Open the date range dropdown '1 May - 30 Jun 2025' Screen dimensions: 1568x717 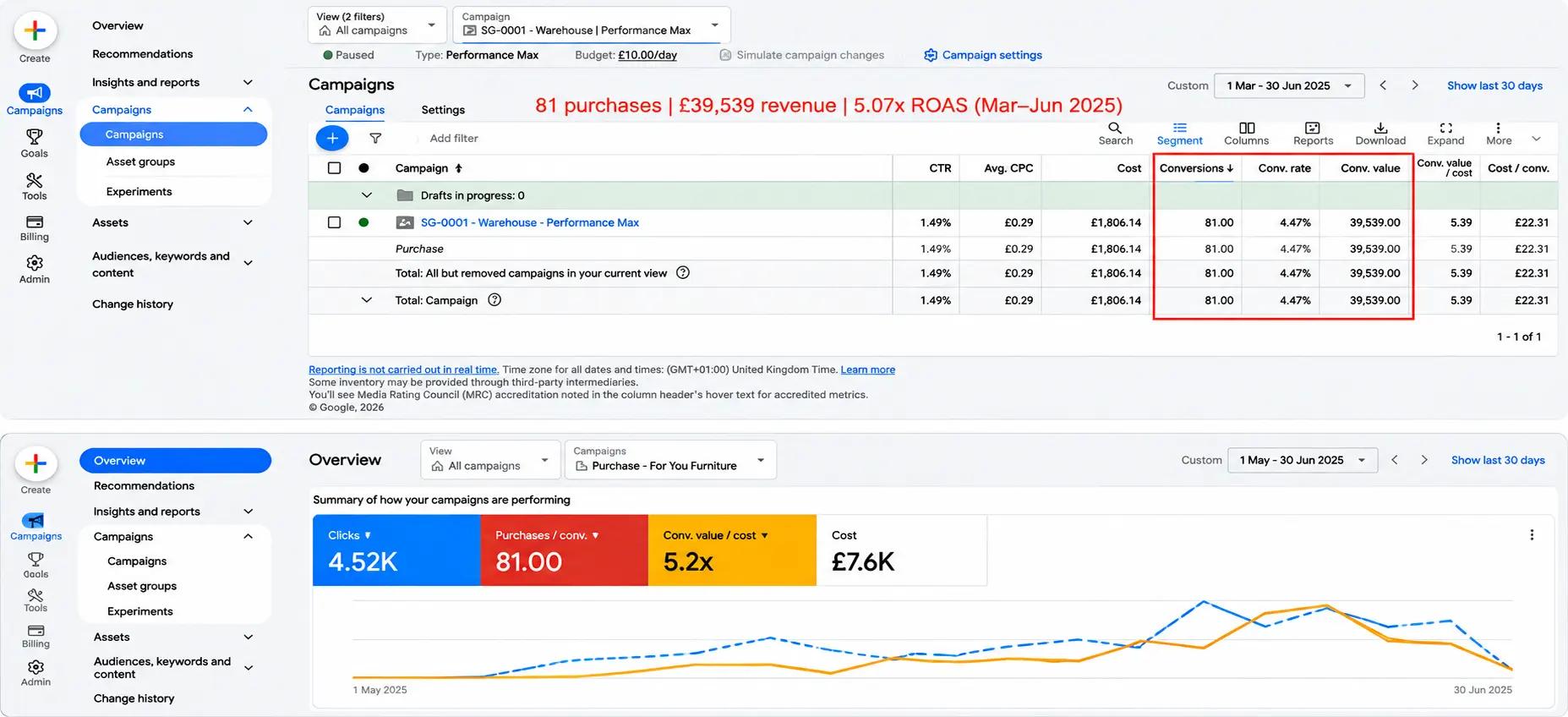click(1303, 460)
